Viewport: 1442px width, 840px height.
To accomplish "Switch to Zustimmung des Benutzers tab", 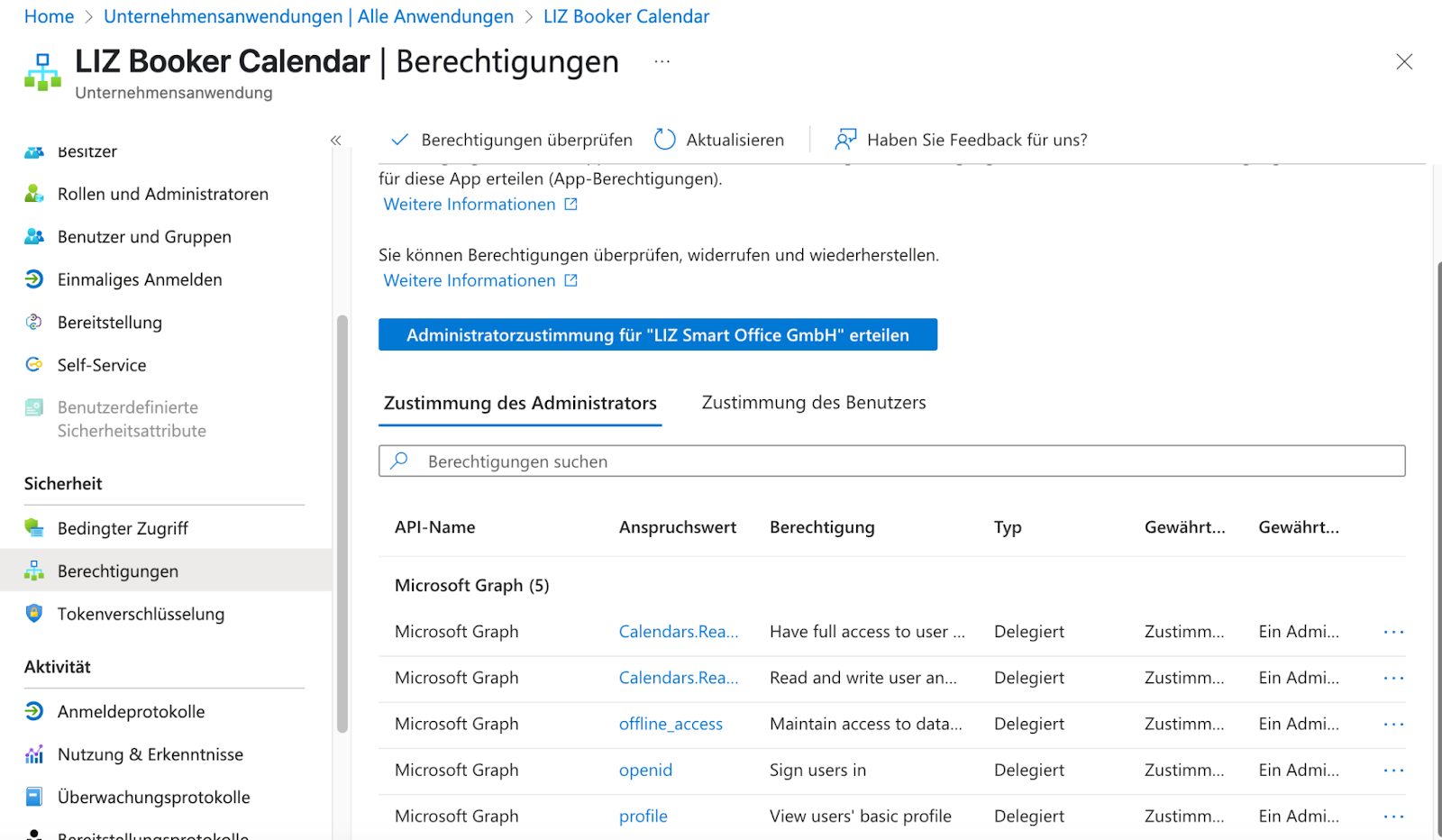I will click(x=814, y=403).
